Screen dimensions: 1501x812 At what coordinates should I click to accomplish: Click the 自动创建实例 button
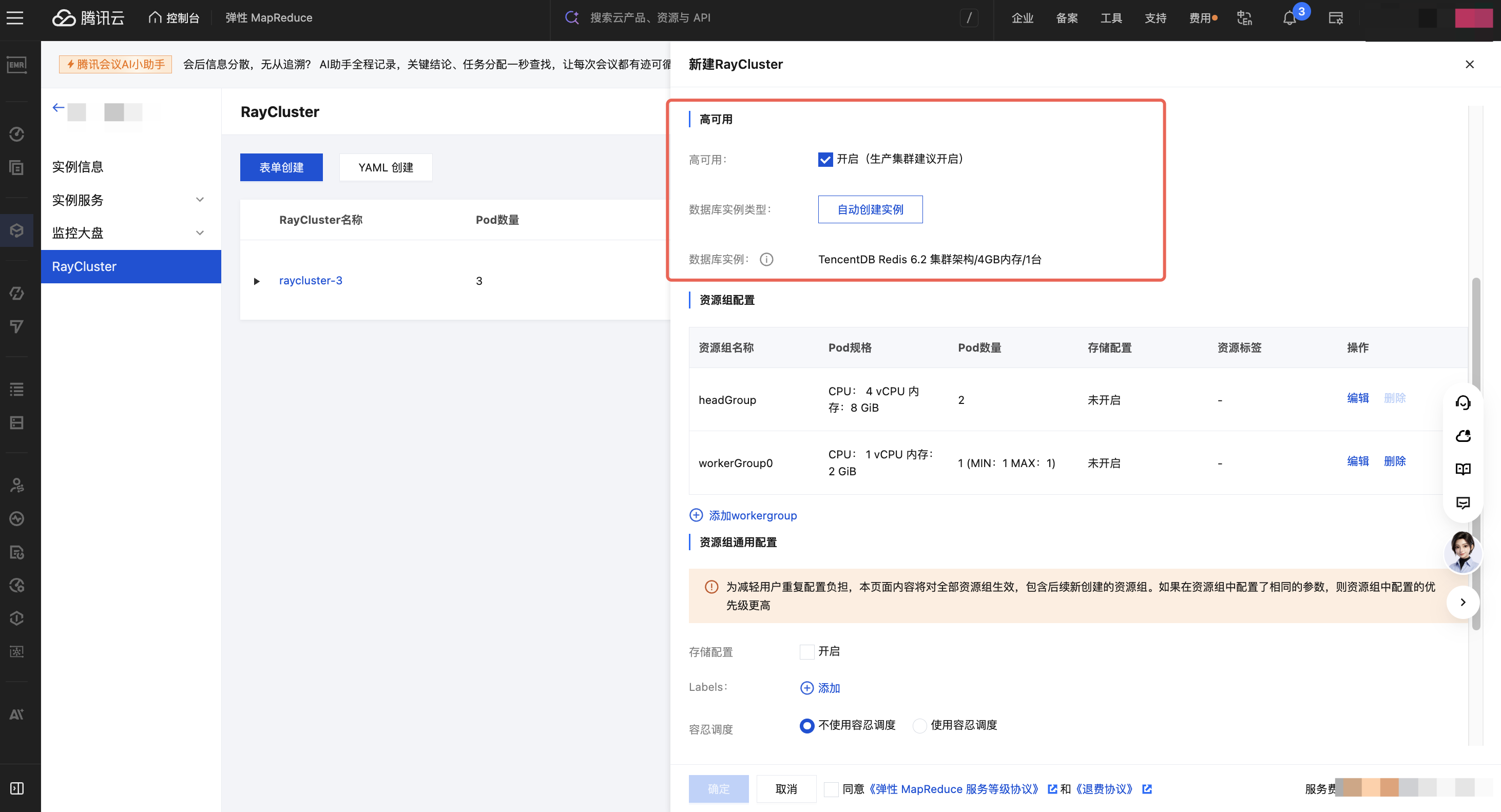pyautogui.click(x=870, y=210)
